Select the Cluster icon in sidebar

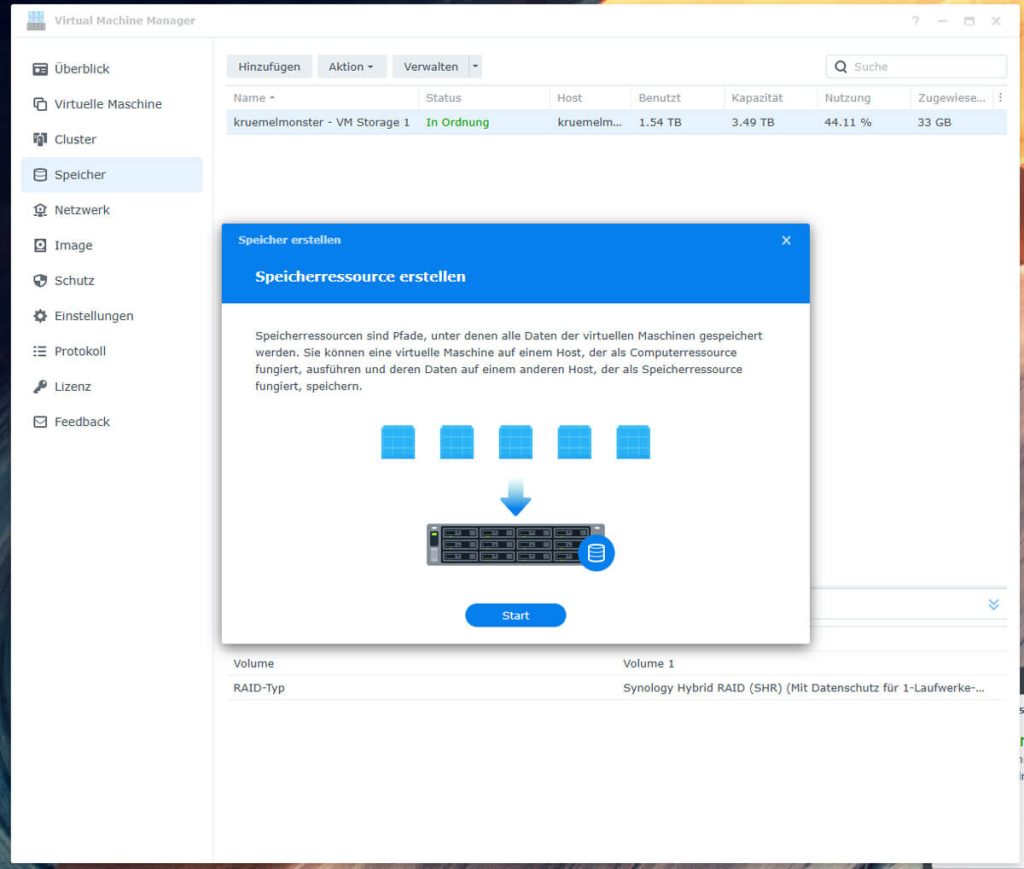(x=40, y=139)
